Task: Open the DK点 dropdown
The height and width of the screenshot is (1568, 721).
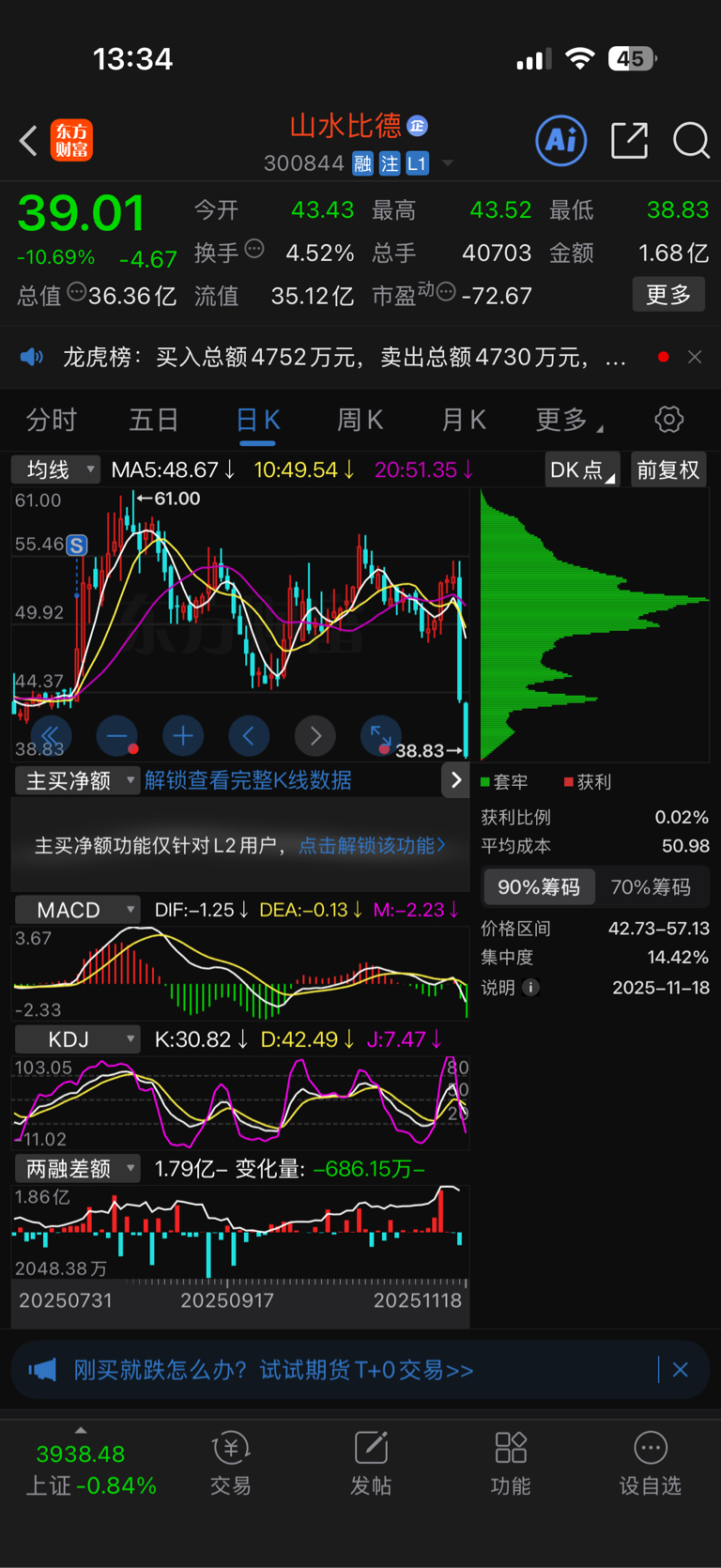Action: (x=582, y=469)
